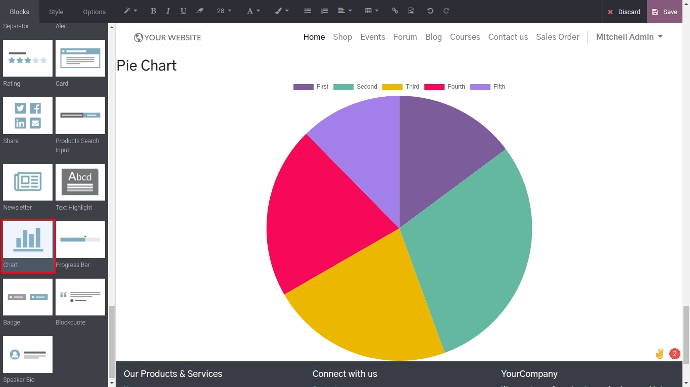The height and width of the screenshot is (387, 690).
Task: Click the insert link icon
Action: coord(395,11)
